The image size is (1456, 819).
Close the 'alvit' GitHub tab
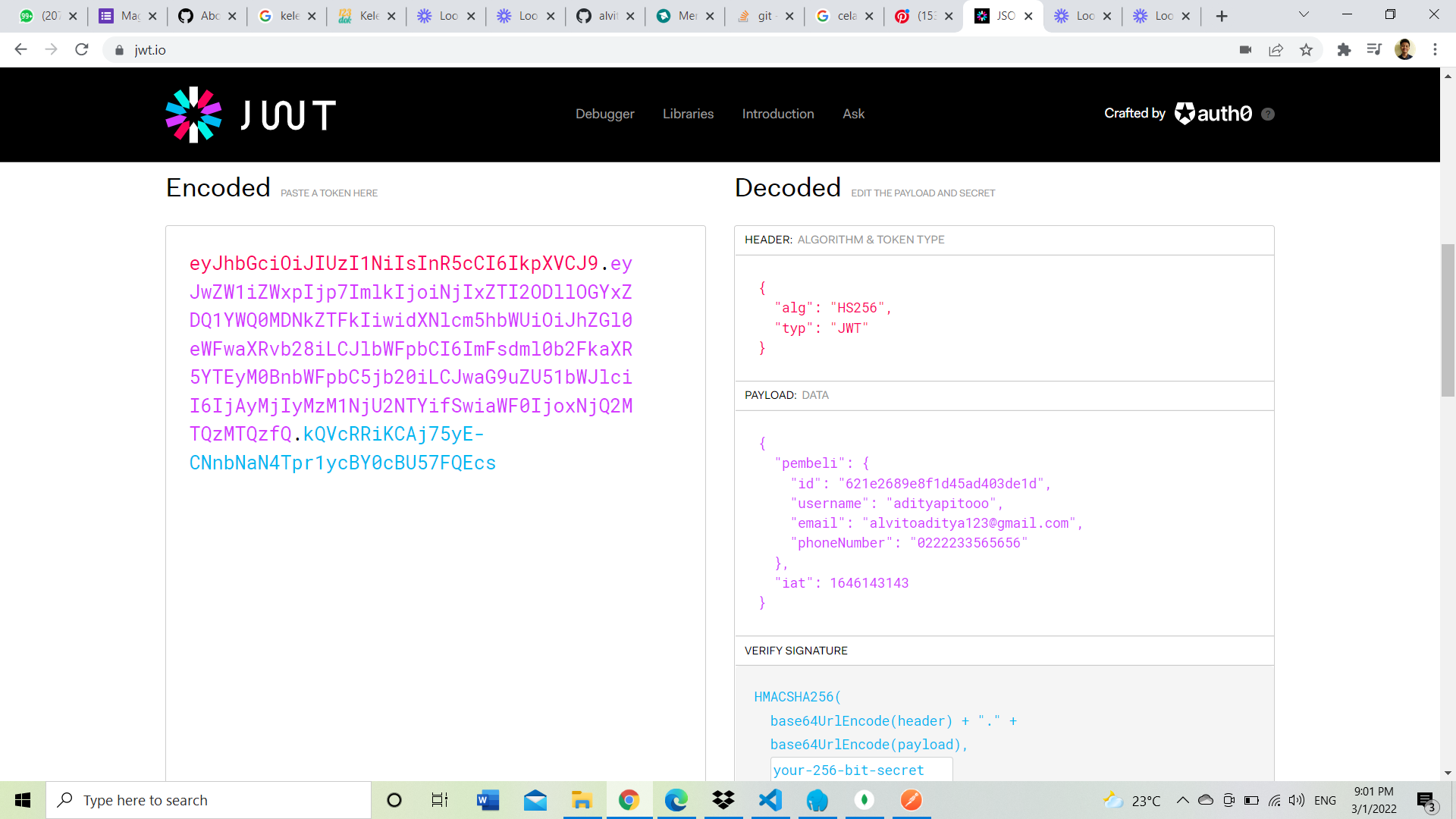[630, 16]
